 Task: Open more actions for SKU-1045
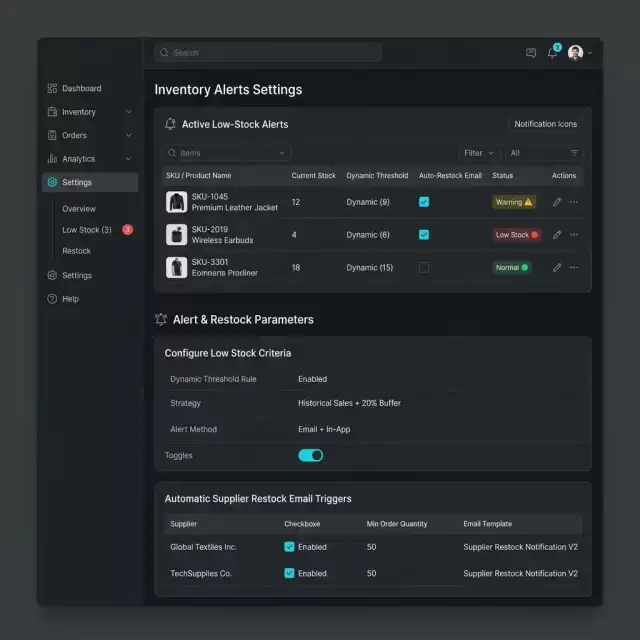click(x=574, y=202)
